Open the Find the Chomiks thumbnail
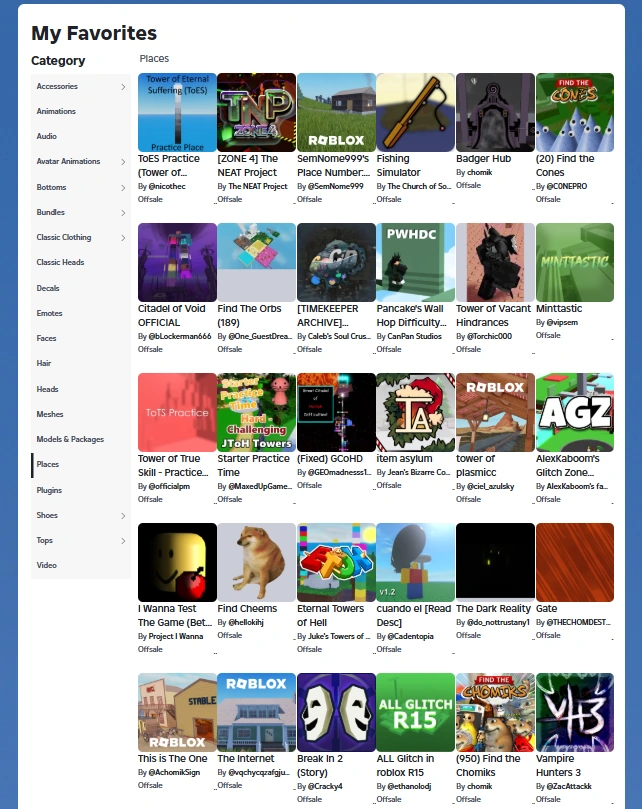The height and width of the screenshot is (809, 642). [495, 713]
